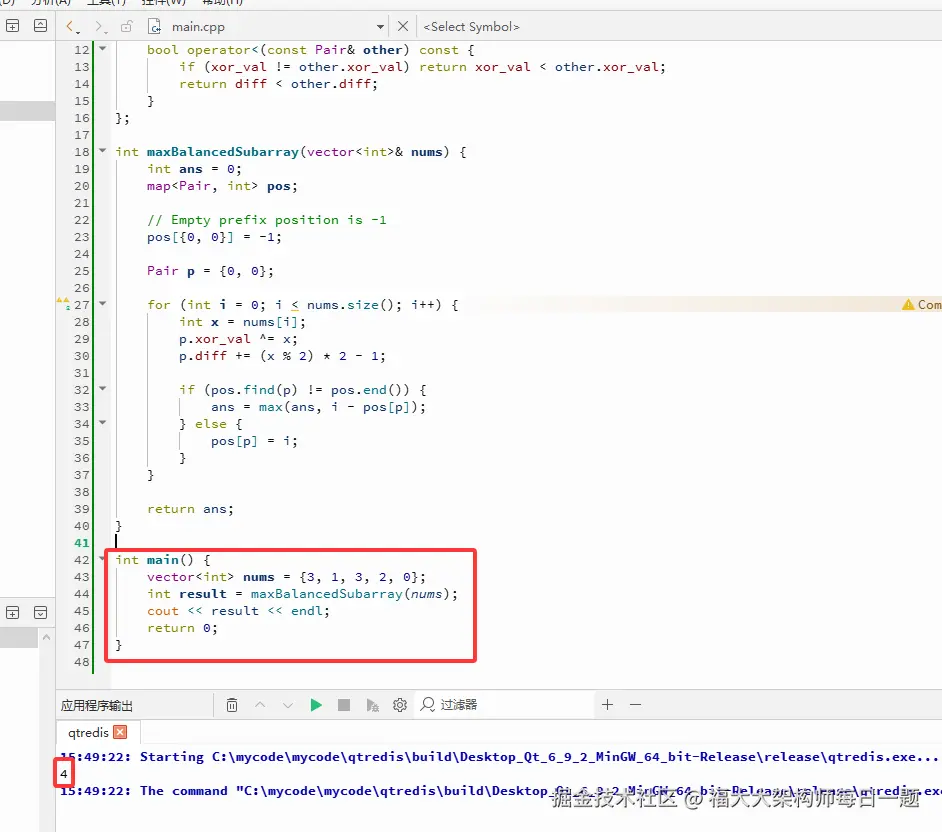The image size is (942, 832).
Task: Open the Select Symbol combo box
Action: click(471, 26)
